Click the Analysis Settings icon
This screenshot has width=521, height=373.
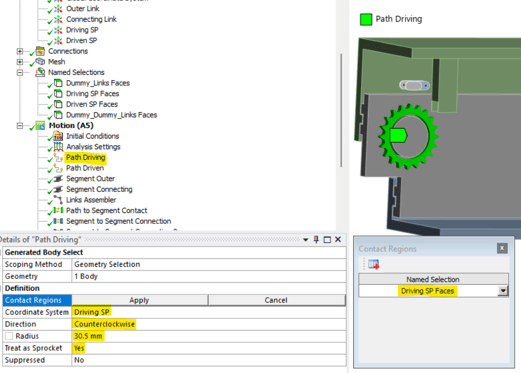point(58,147)
